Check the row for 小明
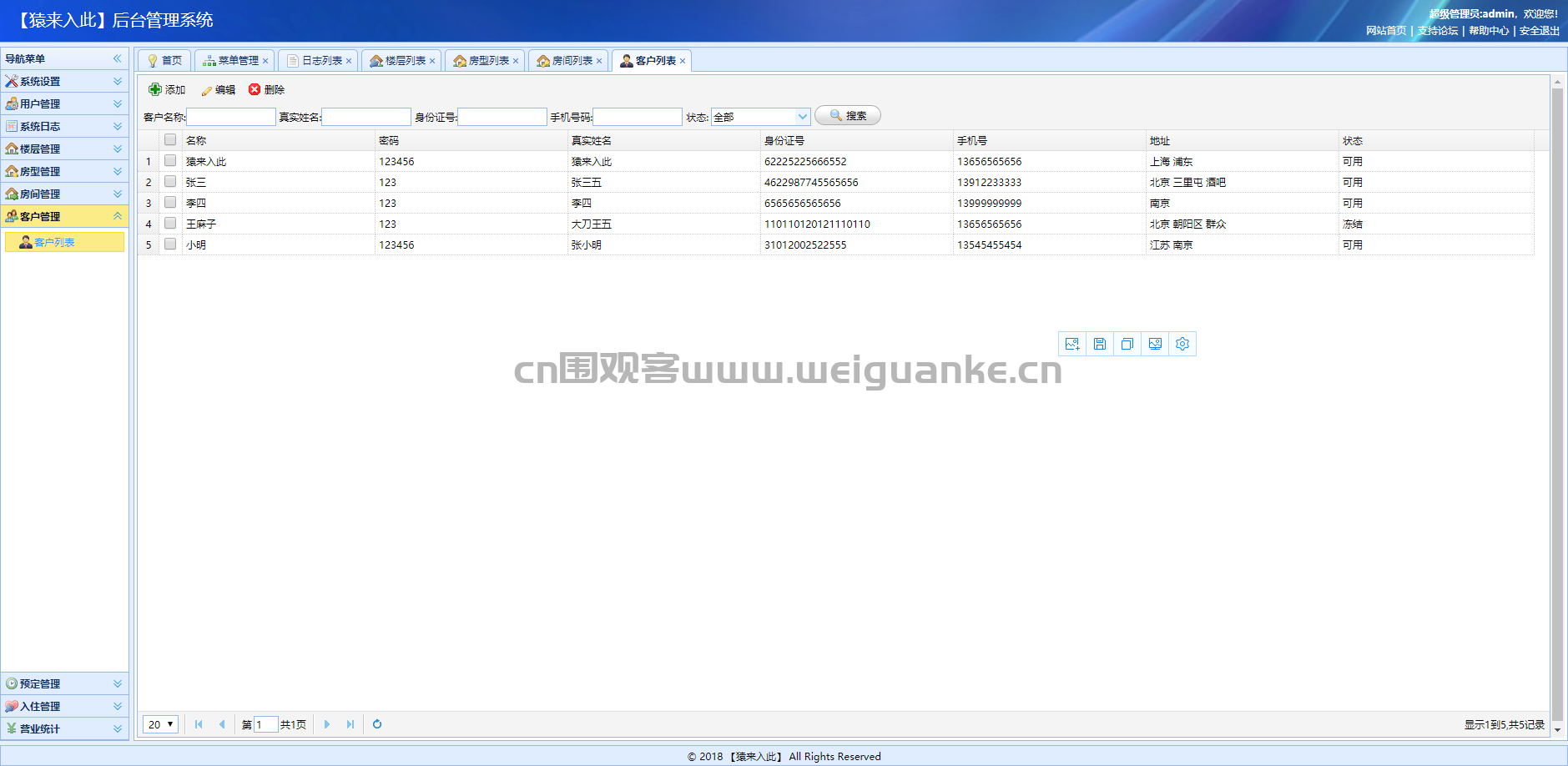The image size is (1568, 766). click(x=170, y=244)
